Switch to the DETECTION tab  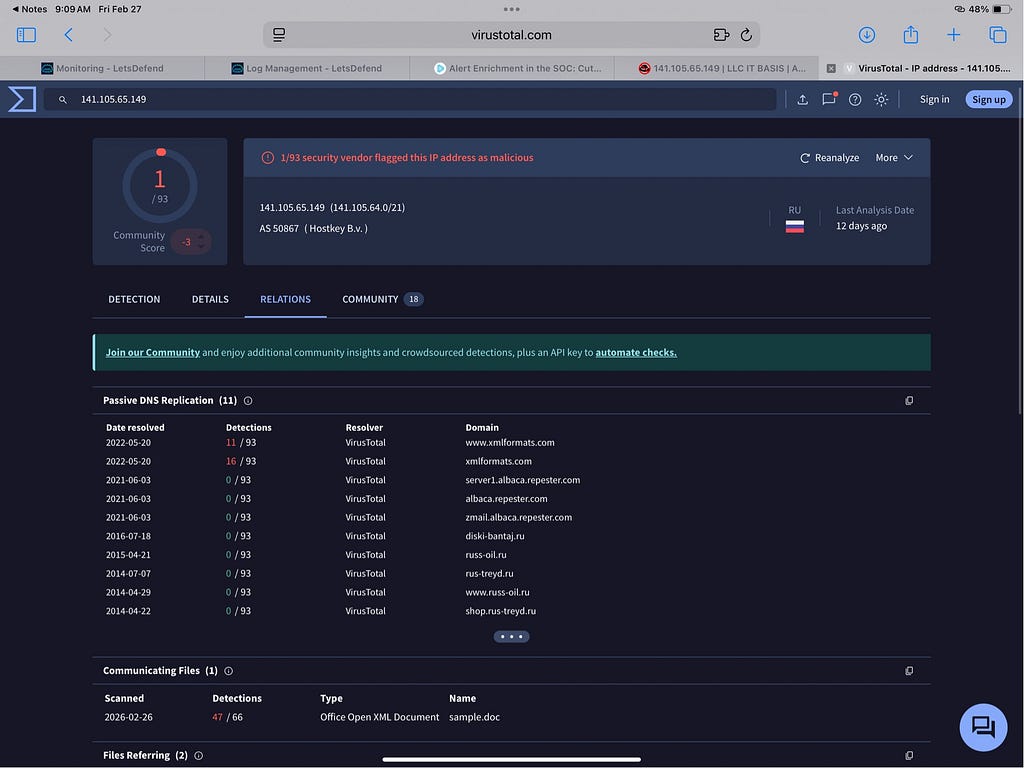(134, 299)
